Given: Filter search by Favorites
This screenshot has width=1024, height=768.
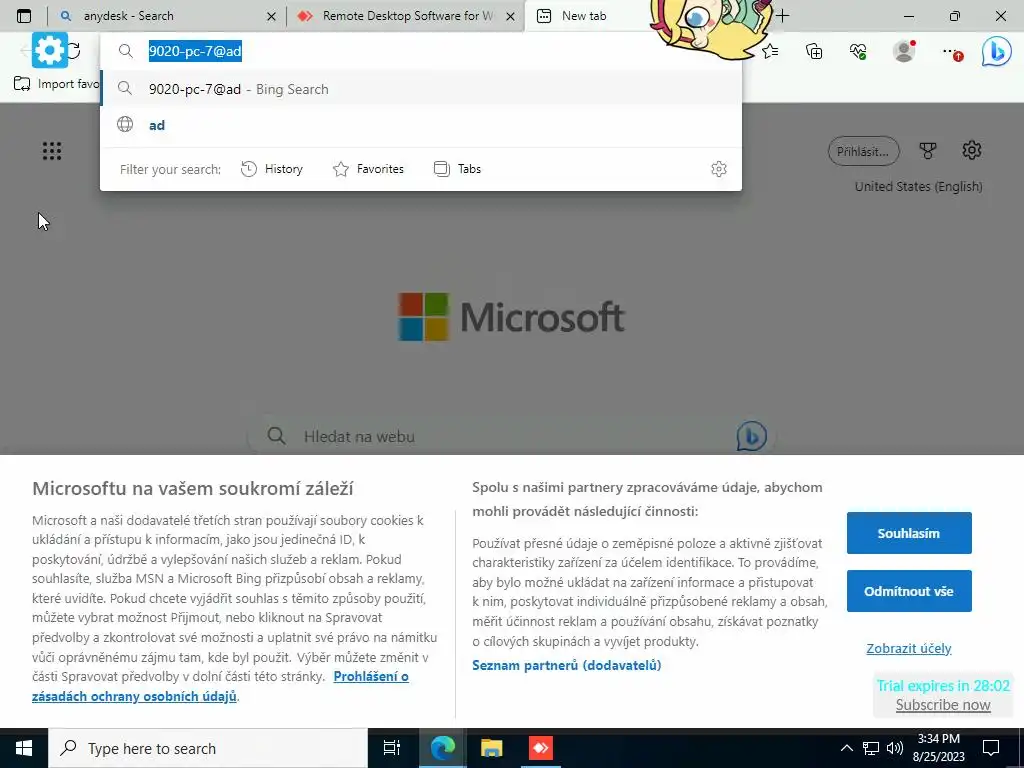Looking at the screenshot, I should (368, 169).
